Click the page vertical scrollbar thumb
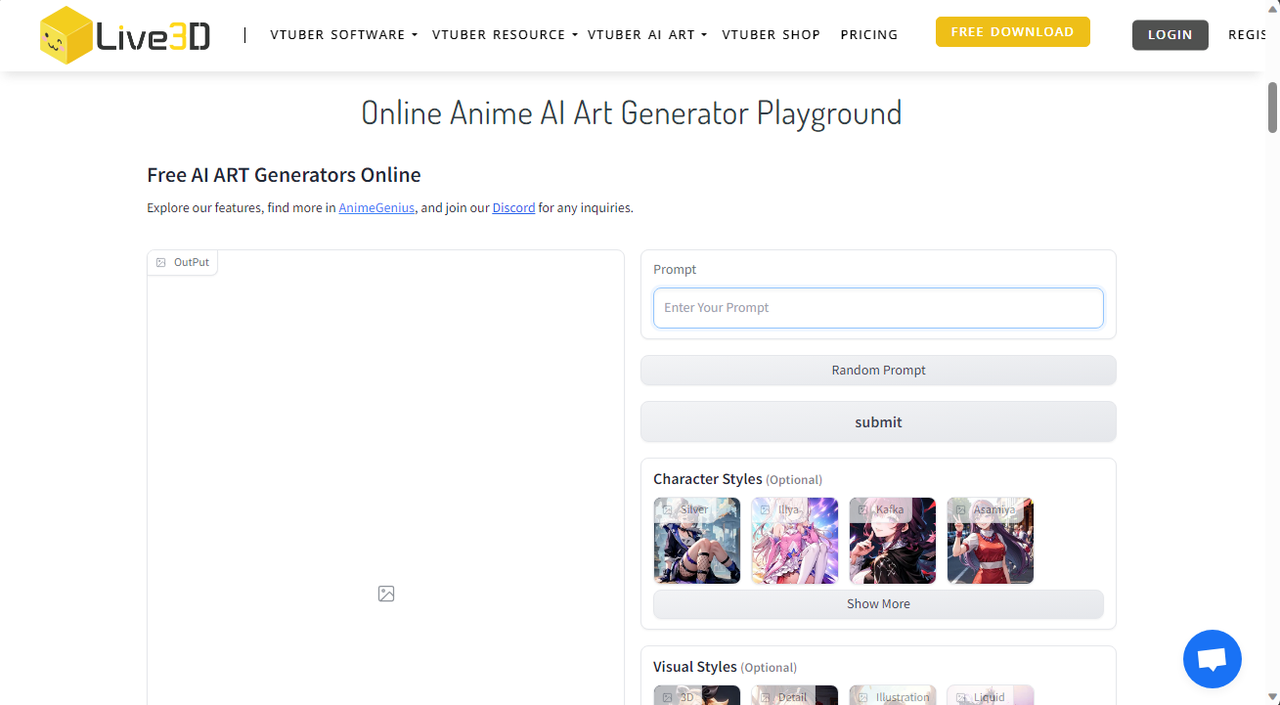The height and width of the screenshot is (705, 1280). 1273,107
